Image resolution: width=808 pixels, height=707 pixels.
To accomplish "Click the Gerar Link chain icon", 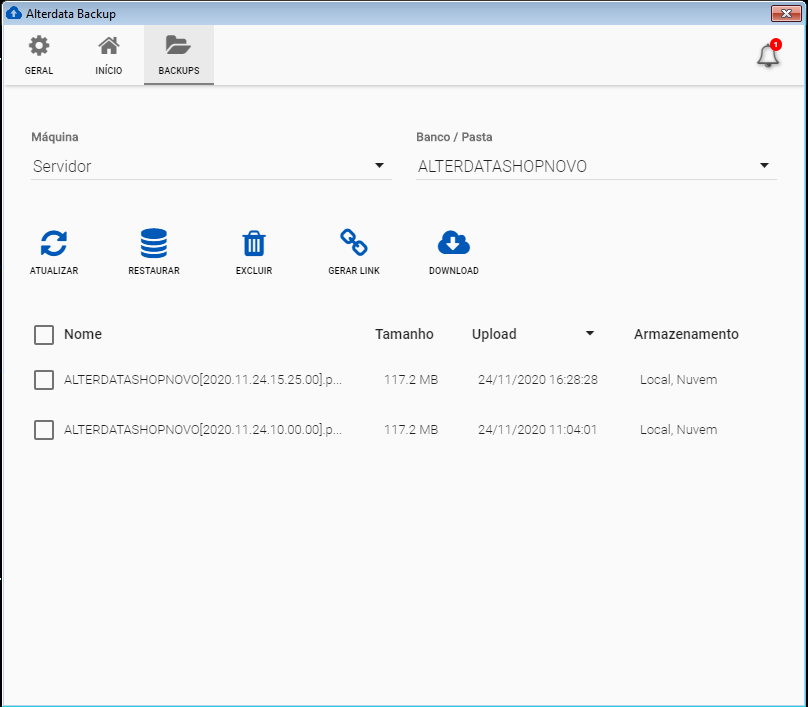I will [354, 243].
